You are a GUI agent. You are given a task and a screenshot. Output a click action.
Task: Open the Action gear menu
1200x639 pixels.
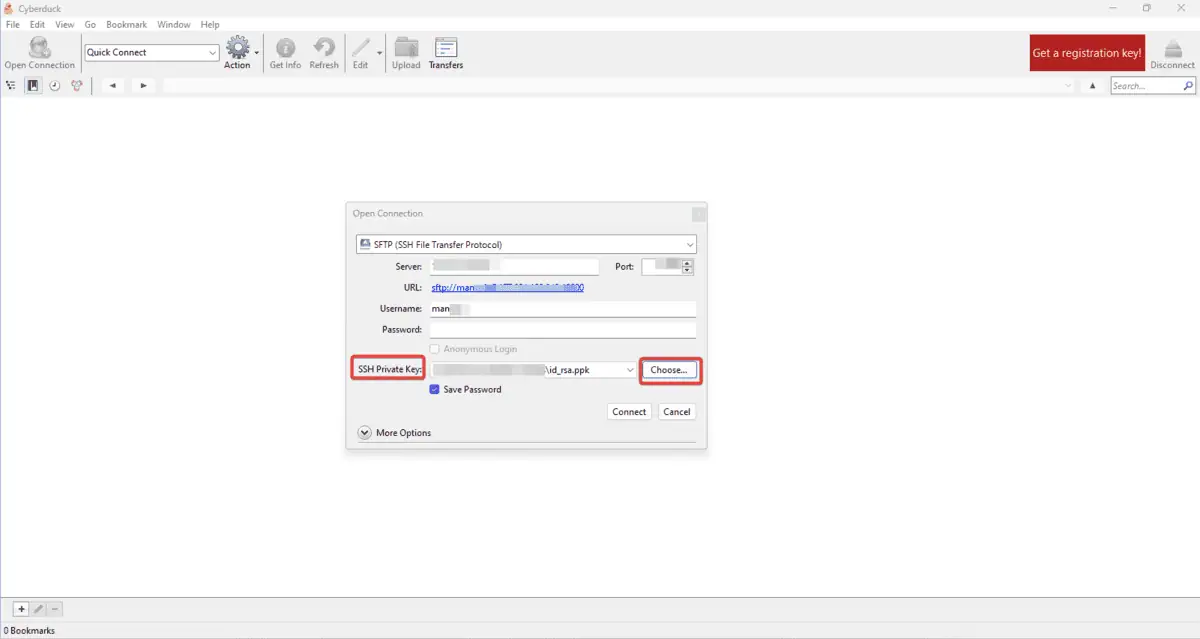[237, 48]
